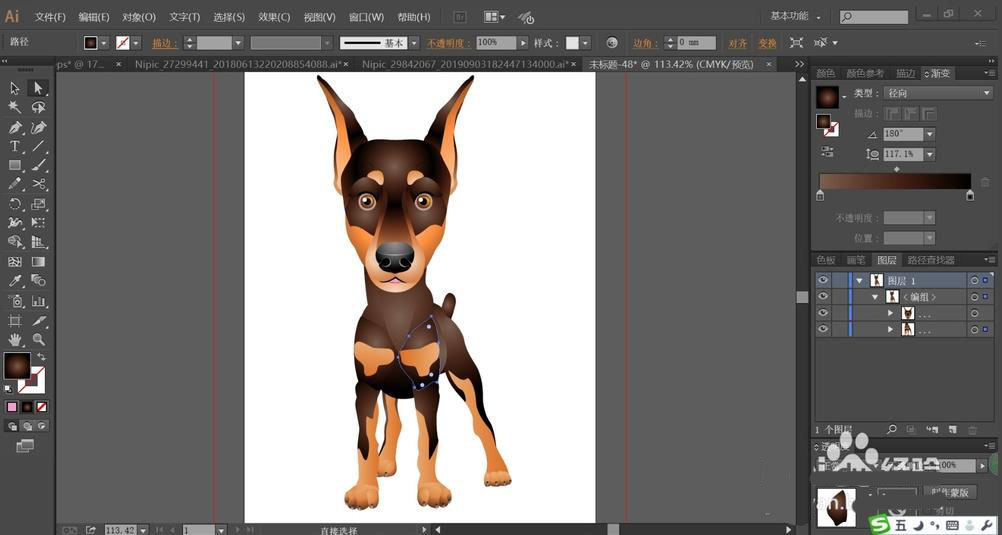
Task: Open the 基本功能 workspace dropdown
Action: [796, 16]
